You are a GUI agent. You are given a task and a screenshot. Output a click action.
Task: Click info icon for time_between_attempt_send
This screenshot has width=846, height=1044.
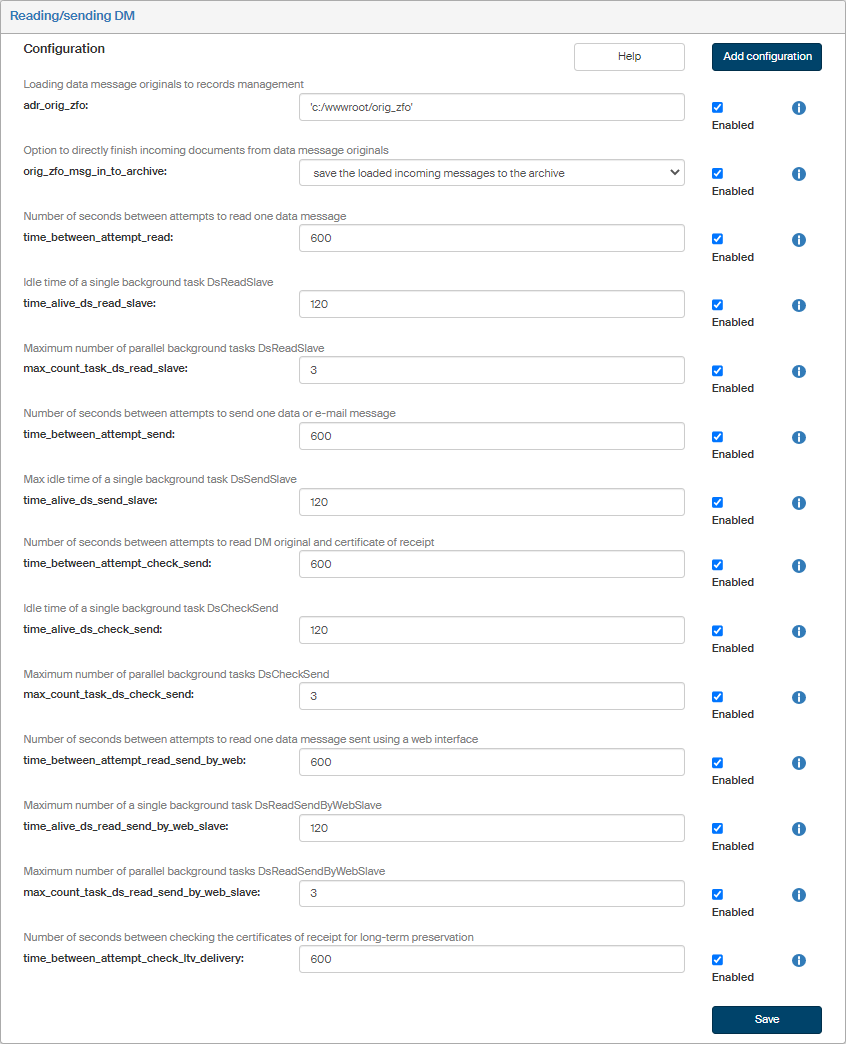[799, 437]
